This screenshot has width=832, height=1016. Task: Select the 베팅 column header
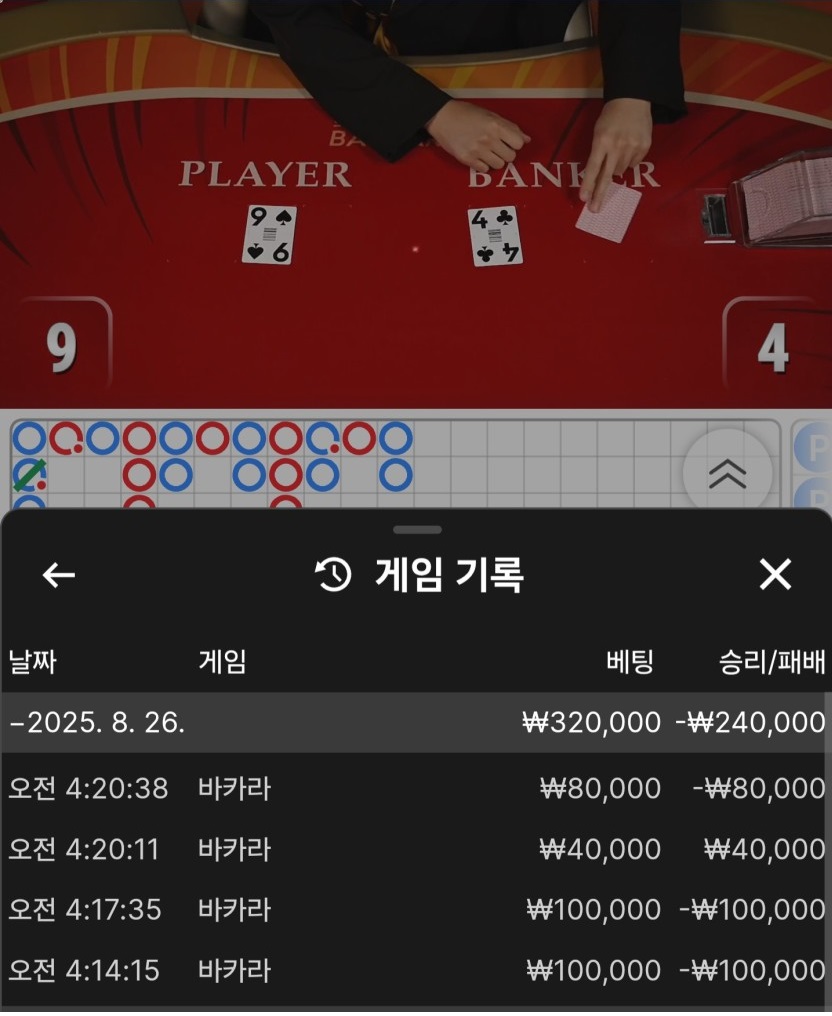[x=629, y=662]
